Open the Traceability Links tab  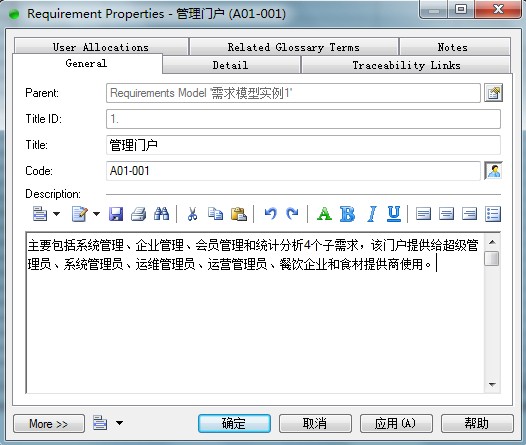point(406,65)
